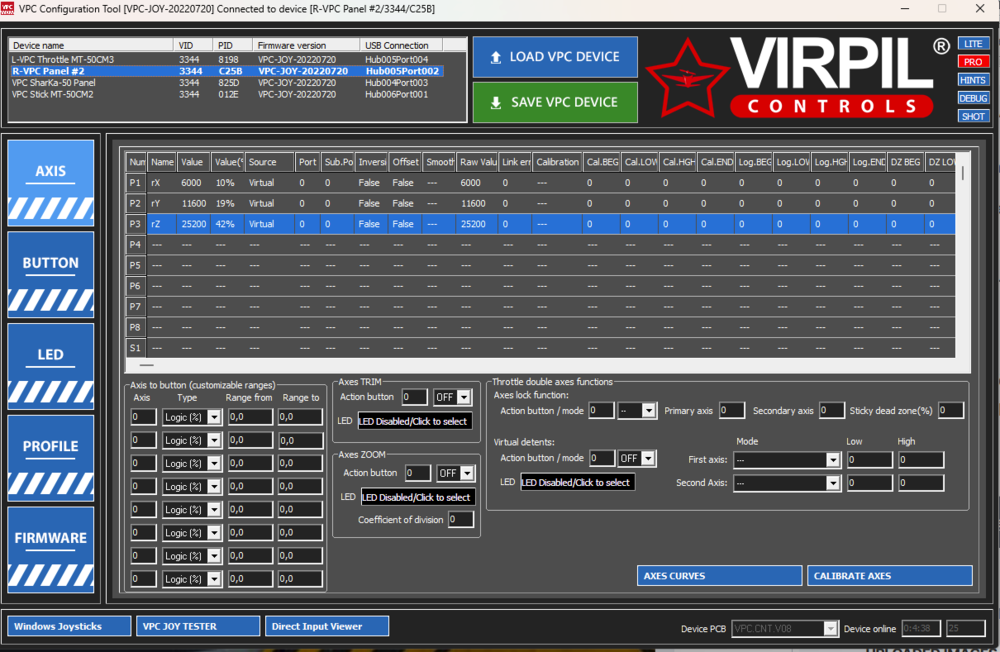Toggle HINTS option
The width and height of the screenshot is (1000, 652).
coord(973,80)
